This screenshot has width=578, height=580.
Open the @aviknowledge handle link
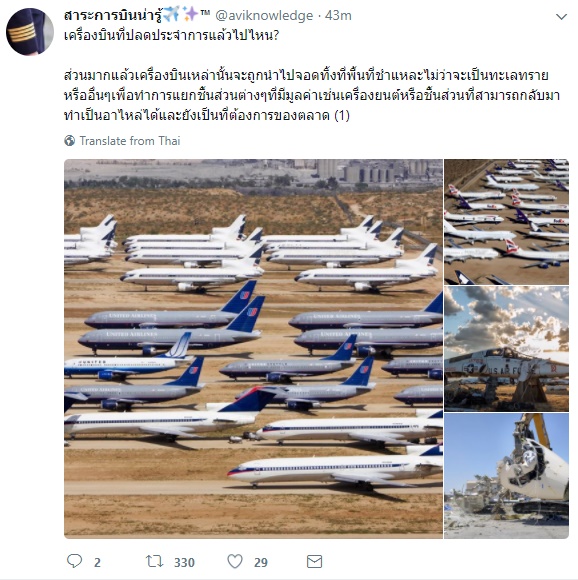coord(264,16)
